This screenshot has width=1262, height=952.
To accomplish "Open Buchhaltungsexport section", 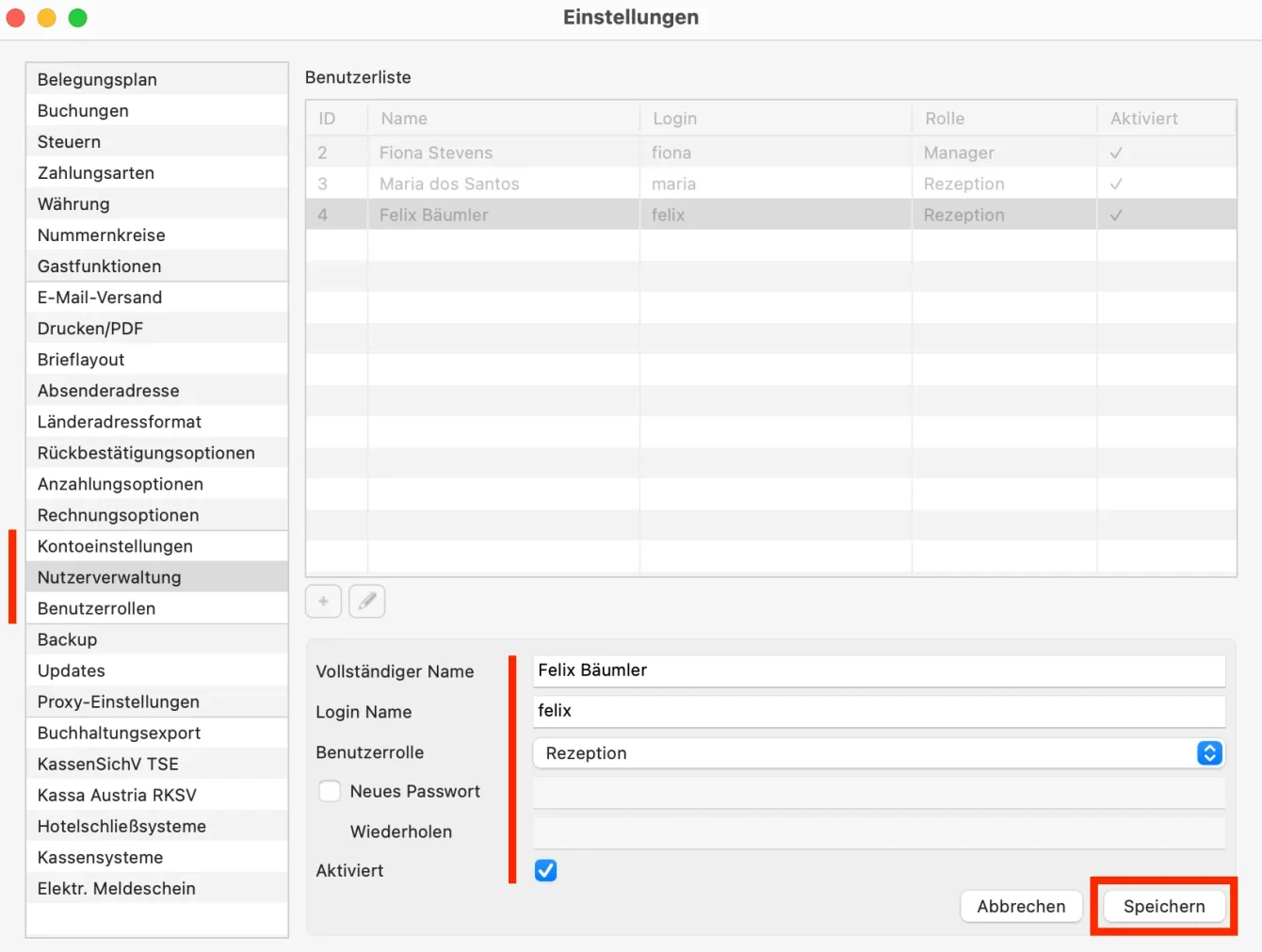I will pyautogui.click(x=157, y=732).
